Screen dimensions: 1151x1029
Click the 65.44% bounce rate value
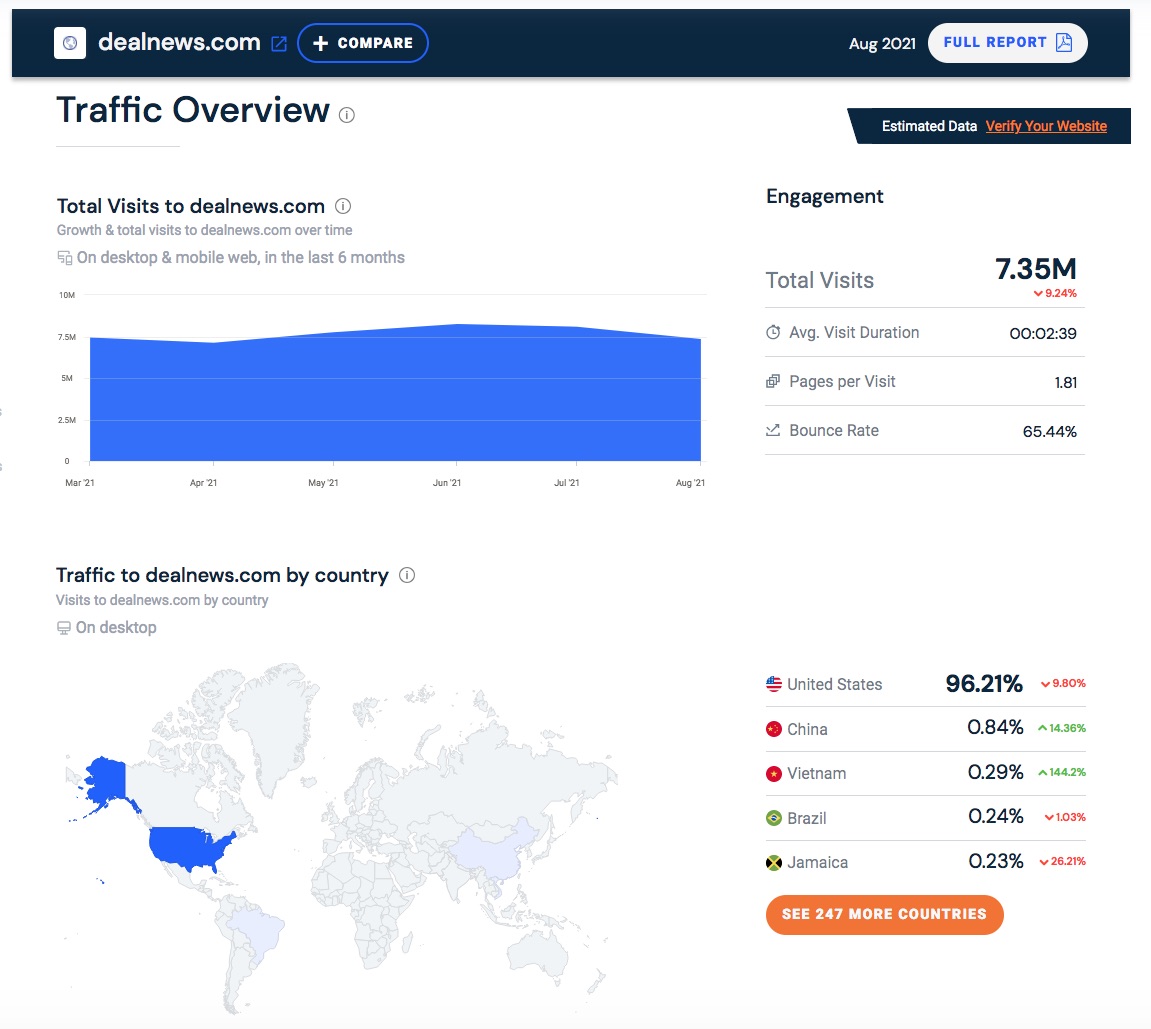click(1049, 432)
